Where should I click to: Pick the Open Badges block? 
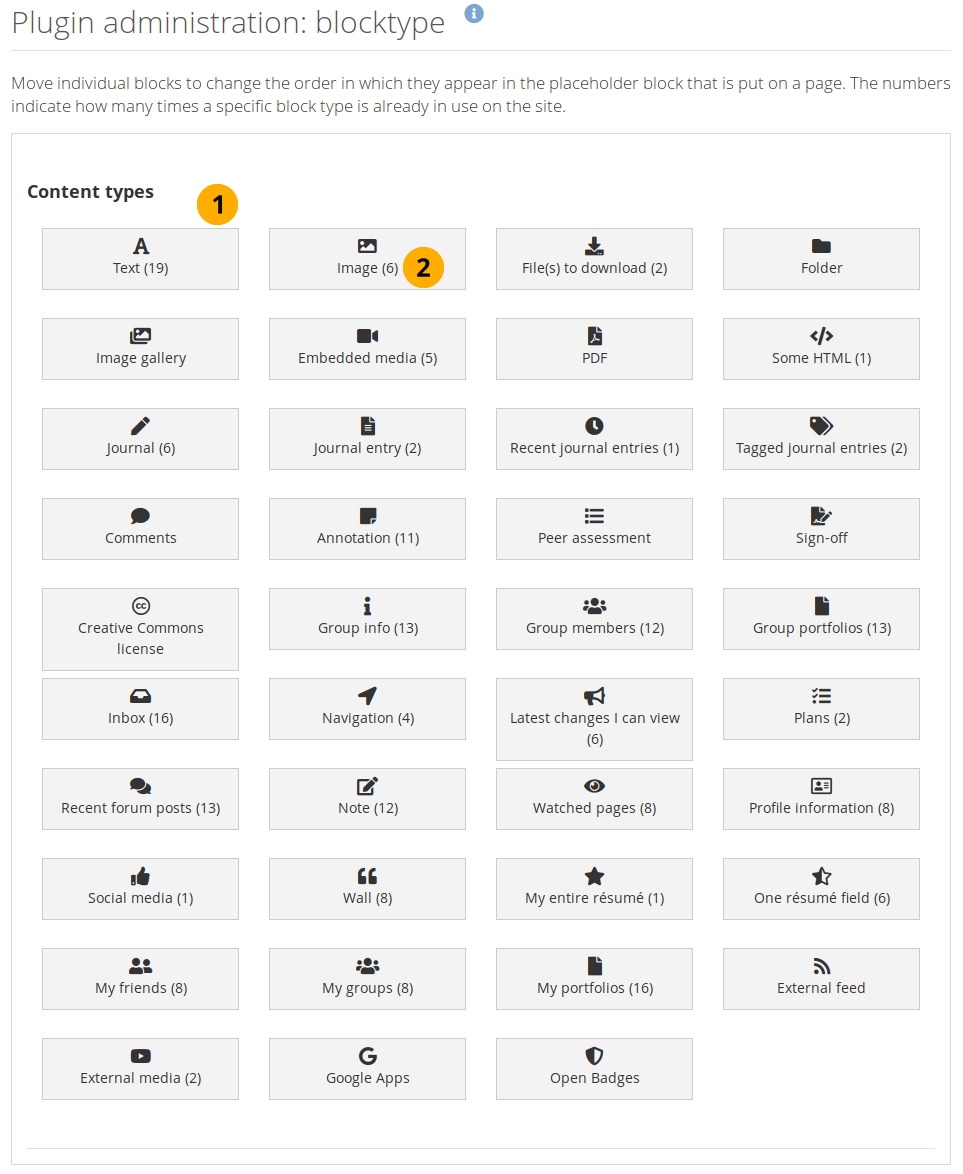pos(594,1069)
